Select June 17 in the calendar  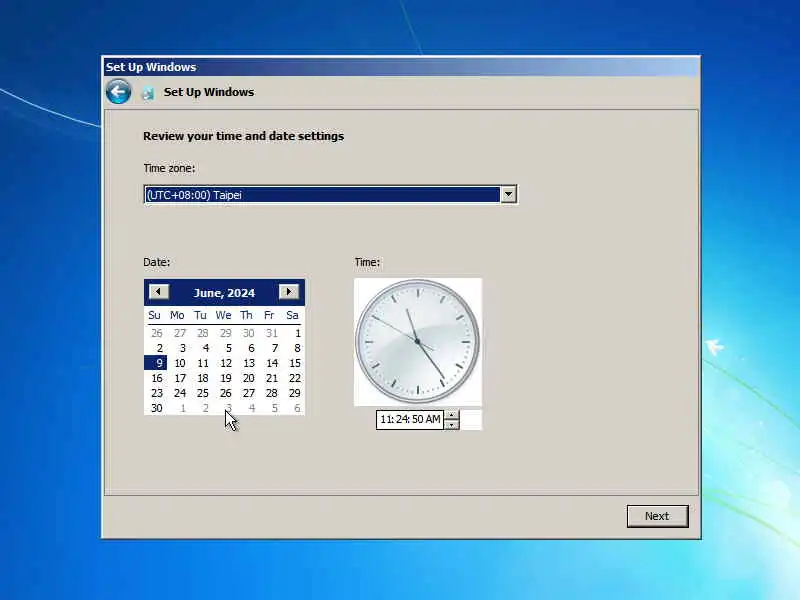pyautogui.click(x=180, y=378)
